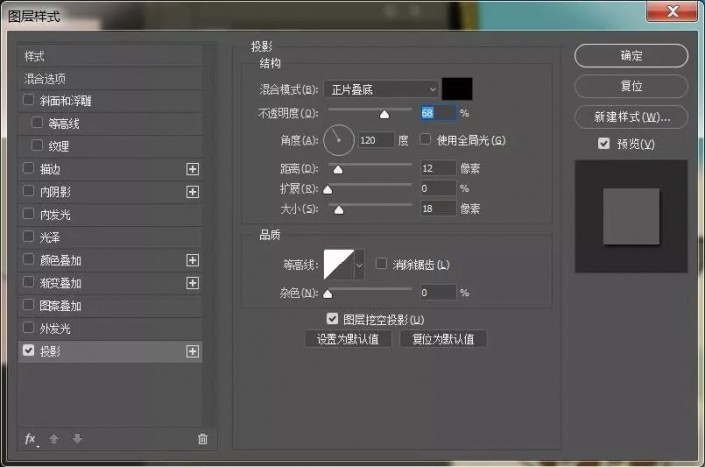Click the angle dial control
This screenshot has width=705, height=467.
click(339, 140)
